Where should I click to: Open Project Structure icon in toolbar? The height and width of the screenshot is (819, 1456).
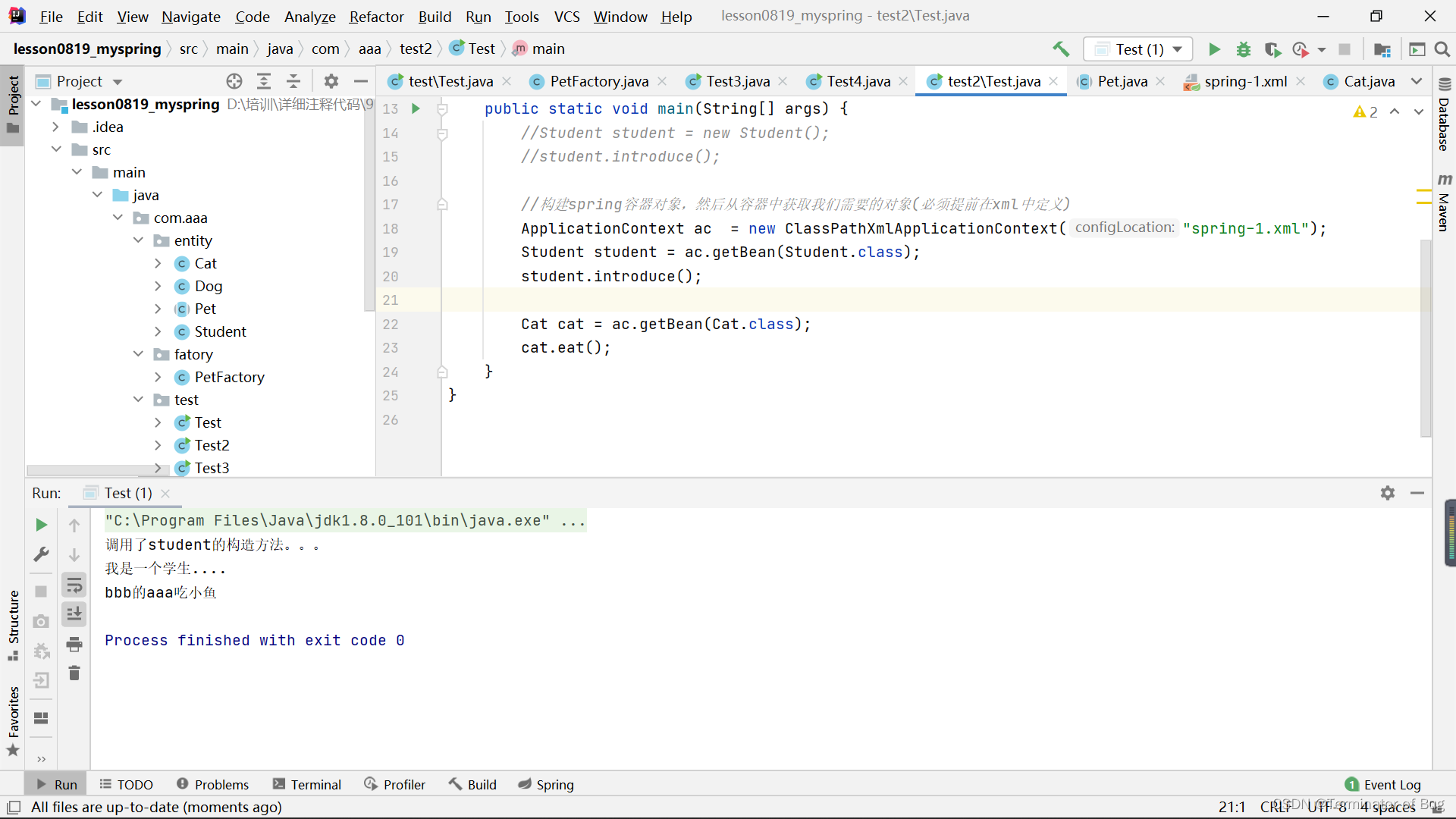1382,49
